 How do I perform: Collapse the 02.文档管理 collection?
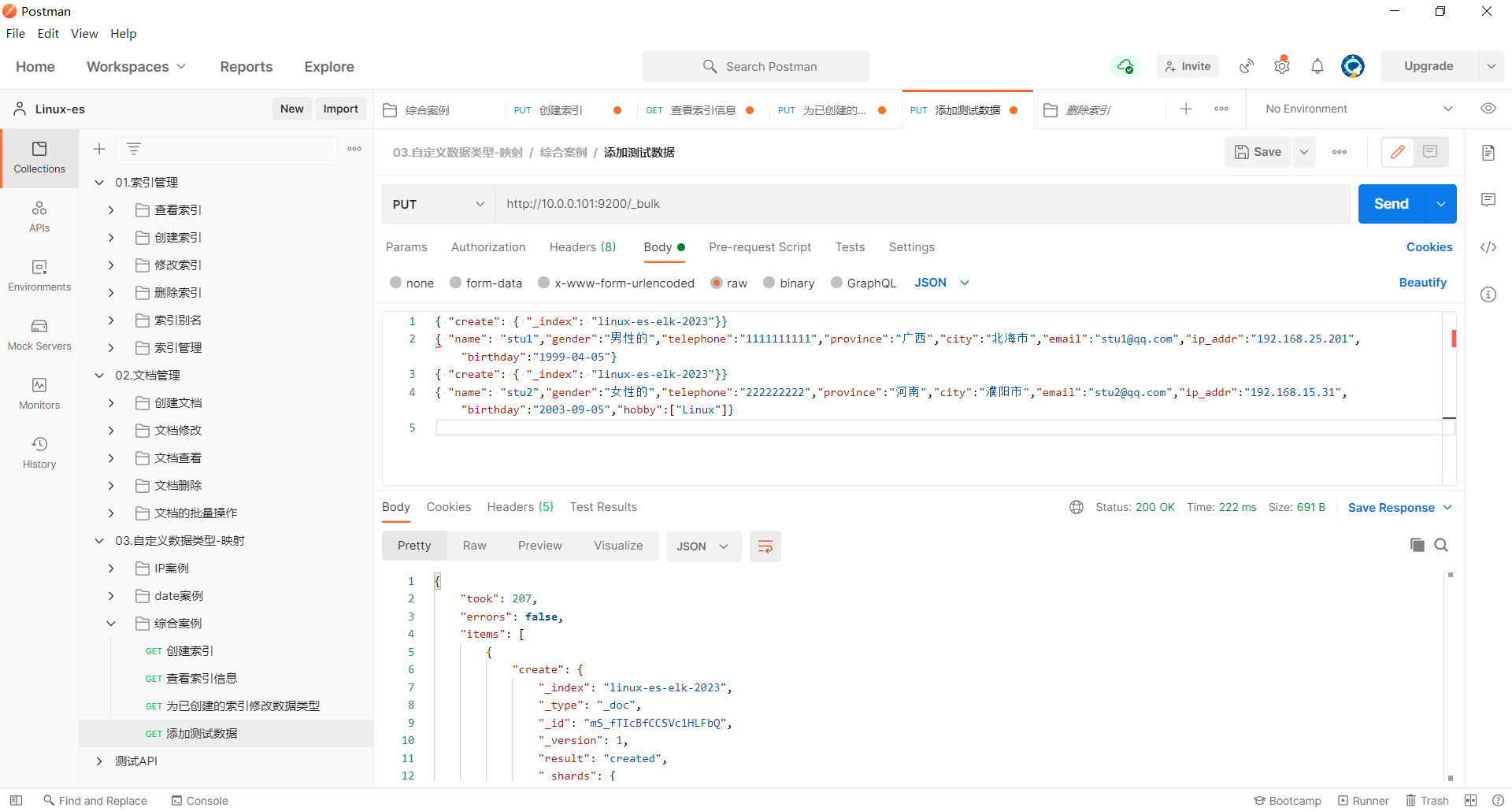(99, 376)
